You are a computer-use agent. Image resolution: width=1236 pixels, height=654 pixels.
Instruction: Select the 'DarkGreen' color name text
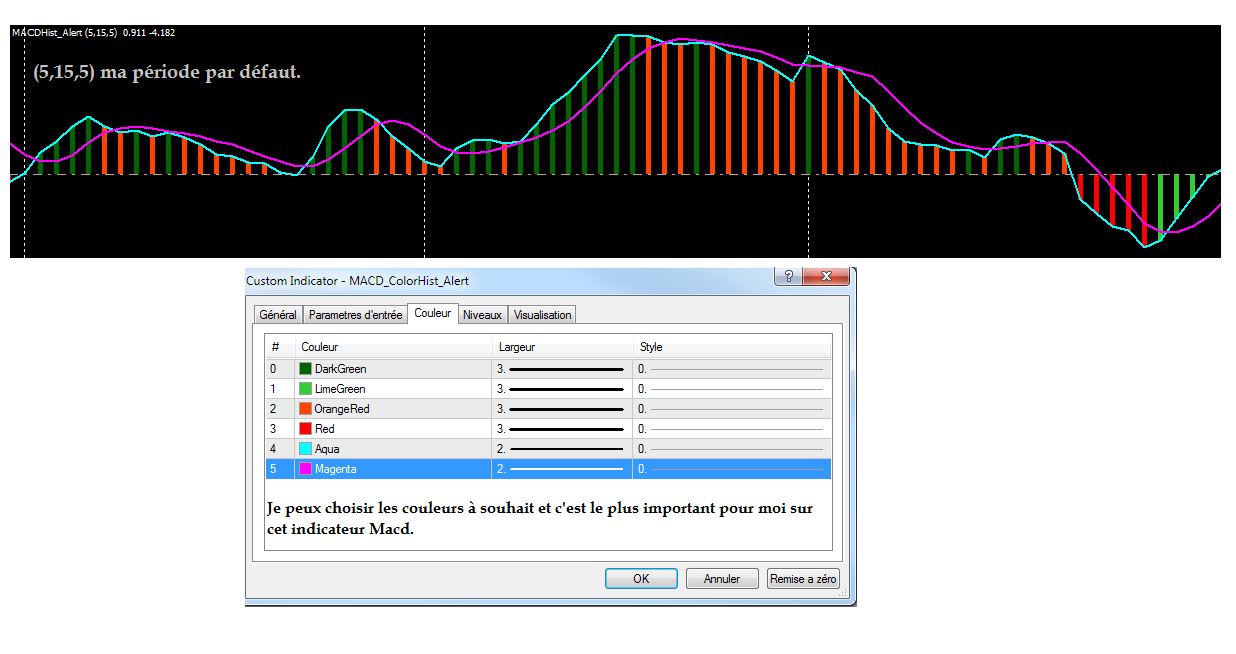[341, 369]
